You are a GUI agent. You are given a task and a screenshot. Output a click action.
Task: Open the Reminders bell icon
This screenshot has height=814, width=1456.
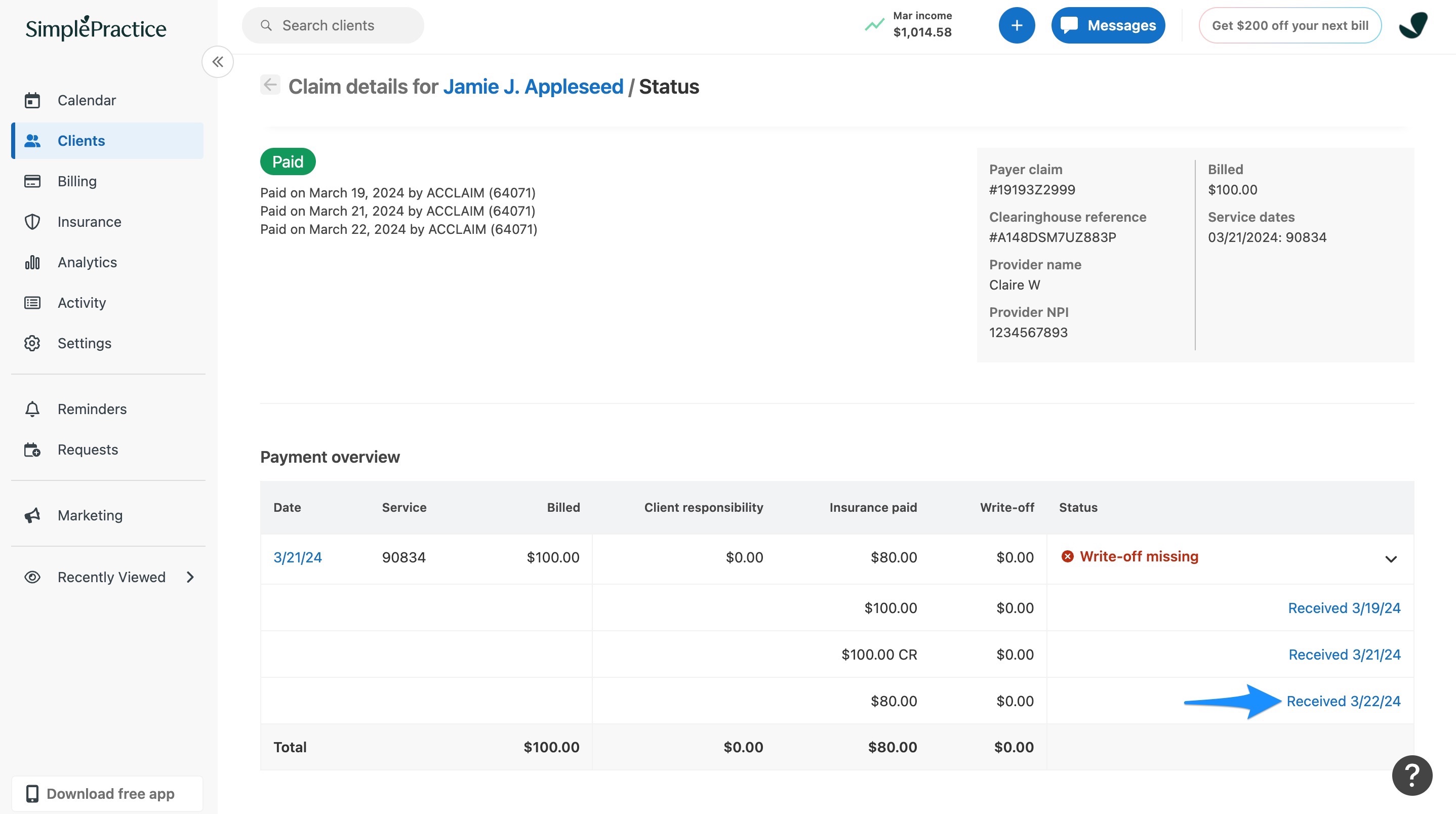pyautogui.click(x=32, y=409)
